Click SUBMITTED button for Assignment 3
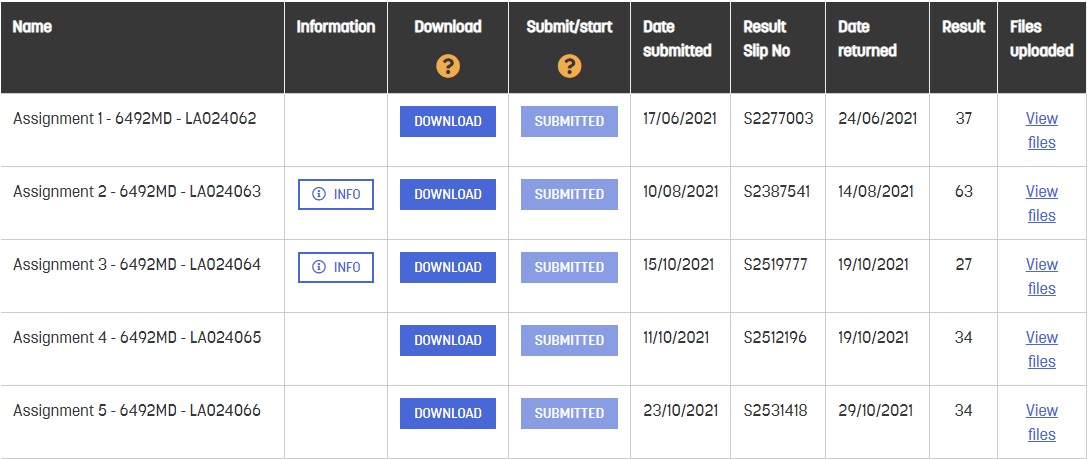The height and width of the screenshot is (459, 1087). click(x=569, y=267)
